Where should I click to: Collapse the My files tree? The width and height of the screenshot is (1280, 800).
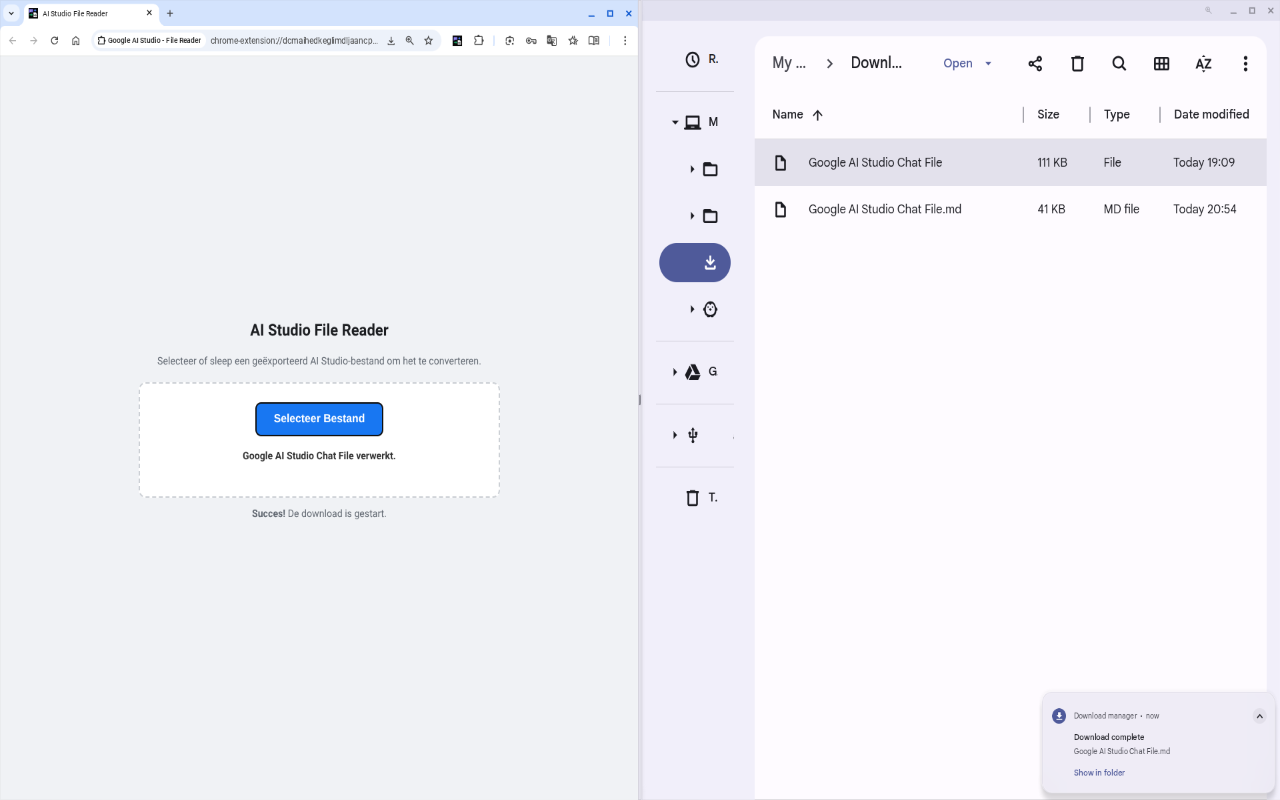click(675, 123)
